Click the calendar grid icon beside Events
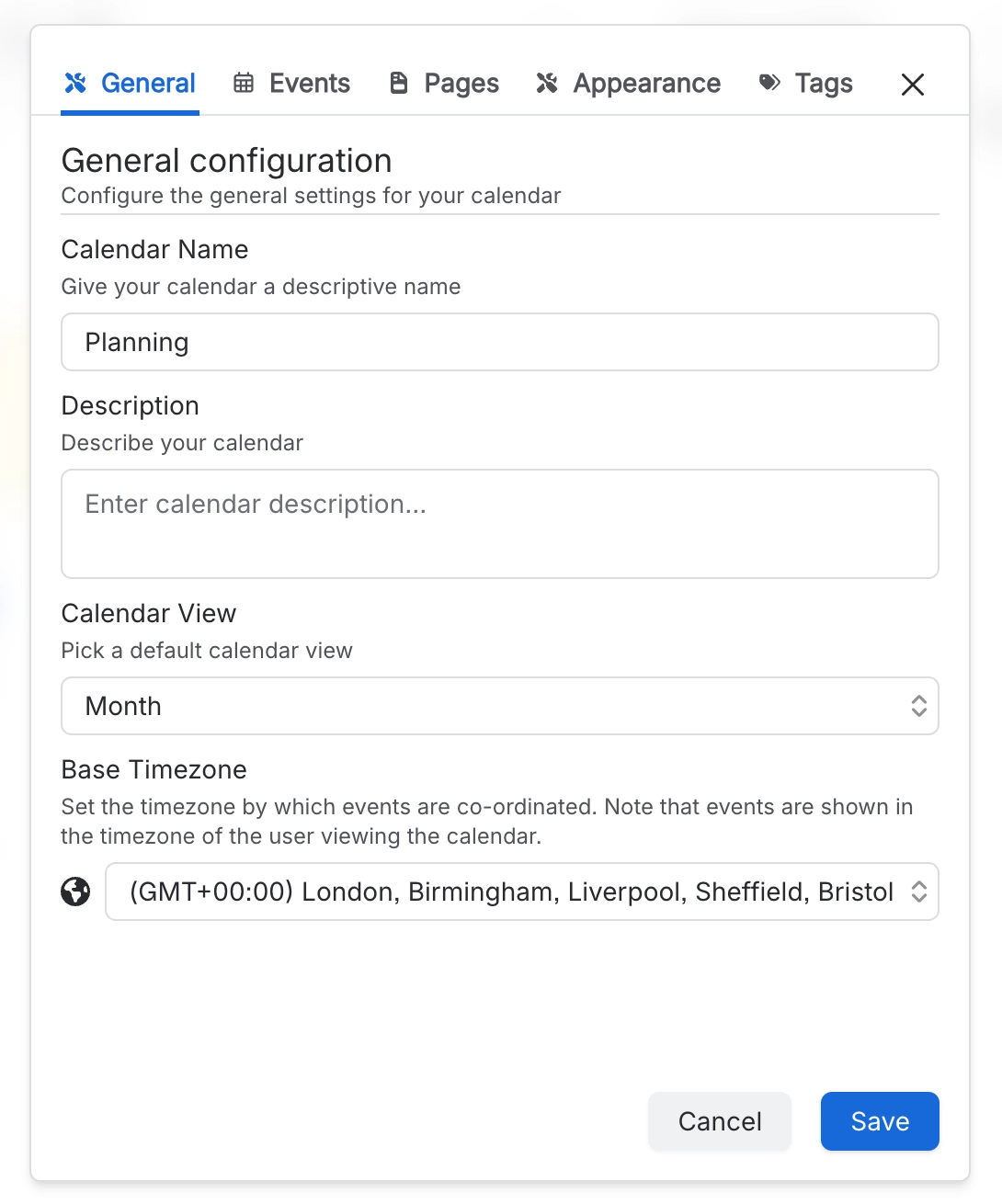Screen dimensions: 1002x1204 [244, 84]
